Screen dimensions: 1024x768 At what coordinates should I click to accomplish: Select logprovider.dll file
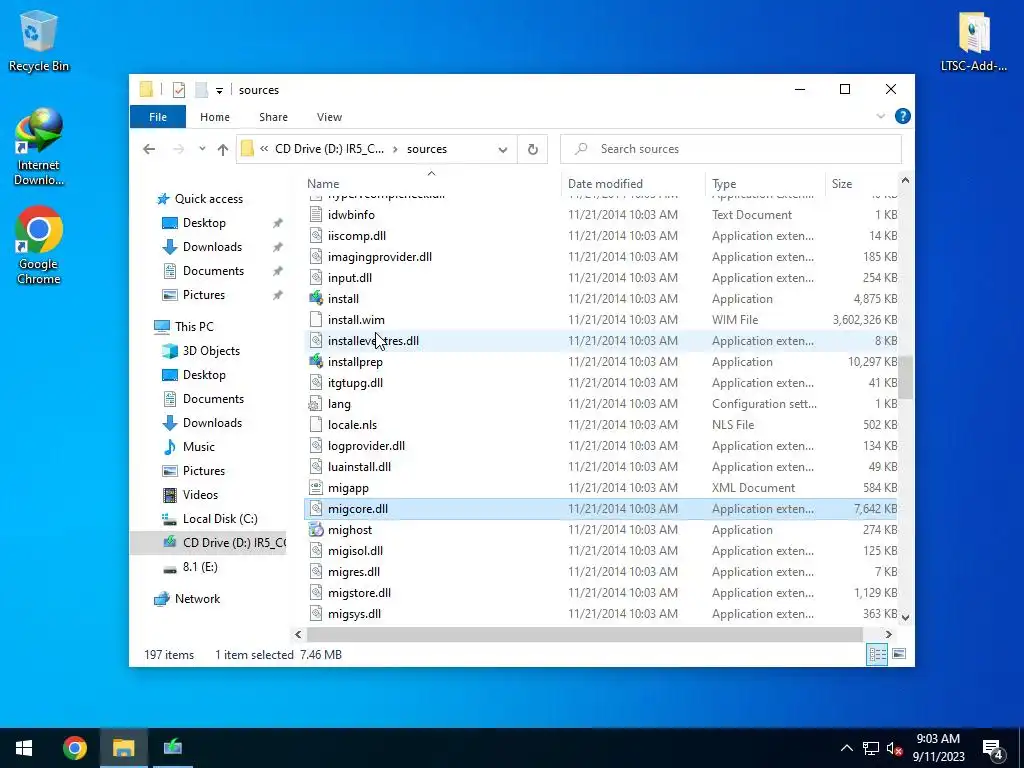click(x=366, y=446)
